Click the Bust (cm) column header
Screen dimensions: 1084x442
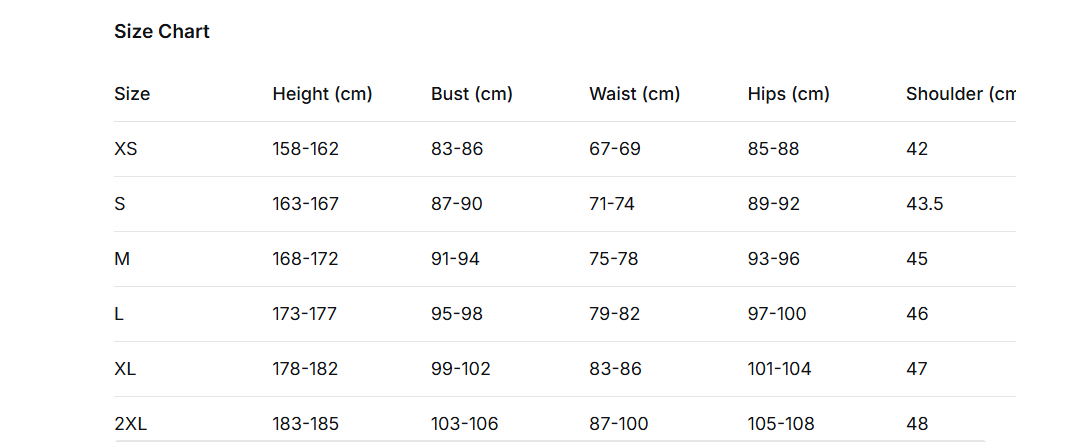(x=471, y=95)
